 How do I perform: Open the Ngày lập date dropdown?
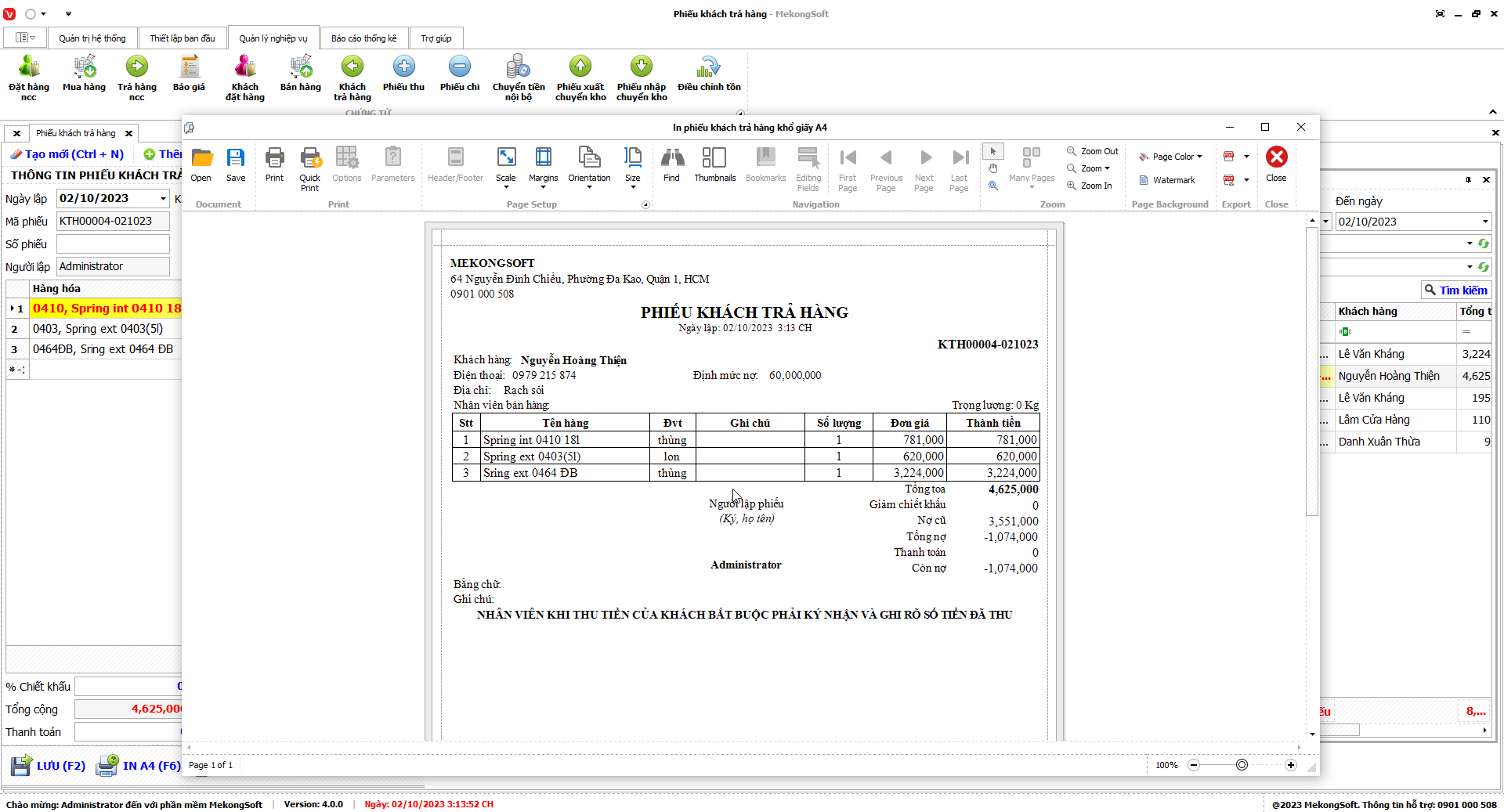(x=163, y=199)
